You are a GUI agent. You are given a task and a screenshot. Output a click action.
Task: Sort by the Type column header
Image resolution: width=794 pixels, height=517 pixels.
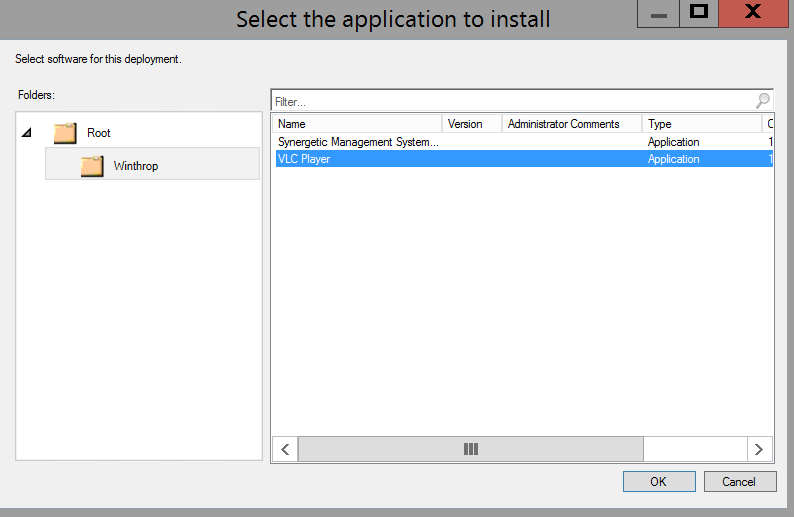pyautogui.click(x=702, y=124)
